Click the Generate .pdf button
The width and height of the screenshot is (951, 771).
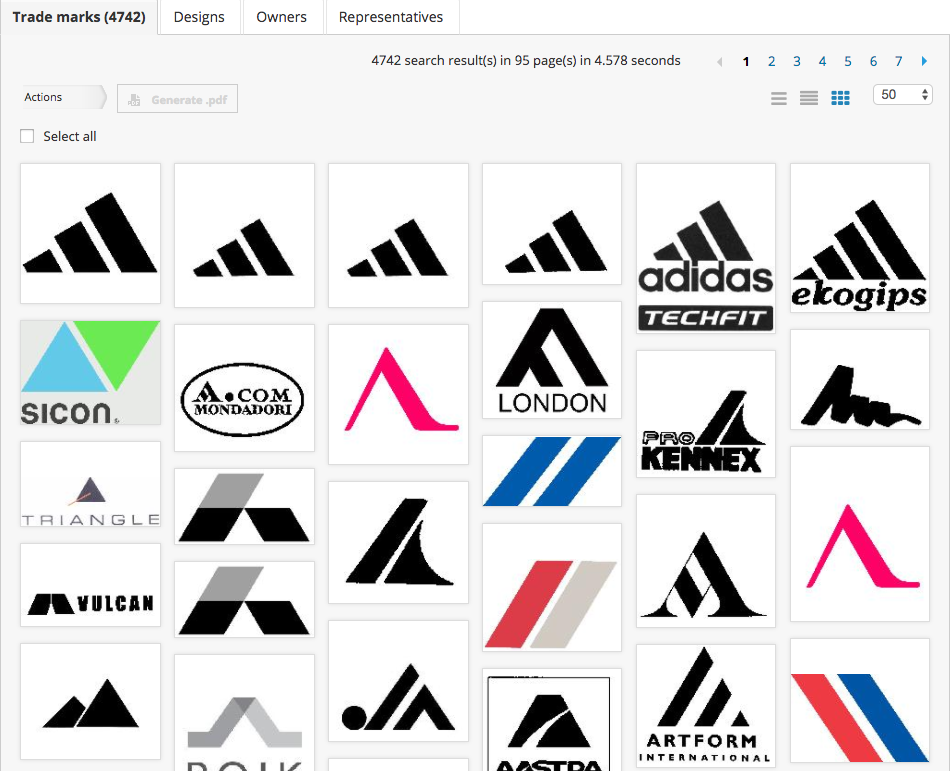[x=177, y=99]
